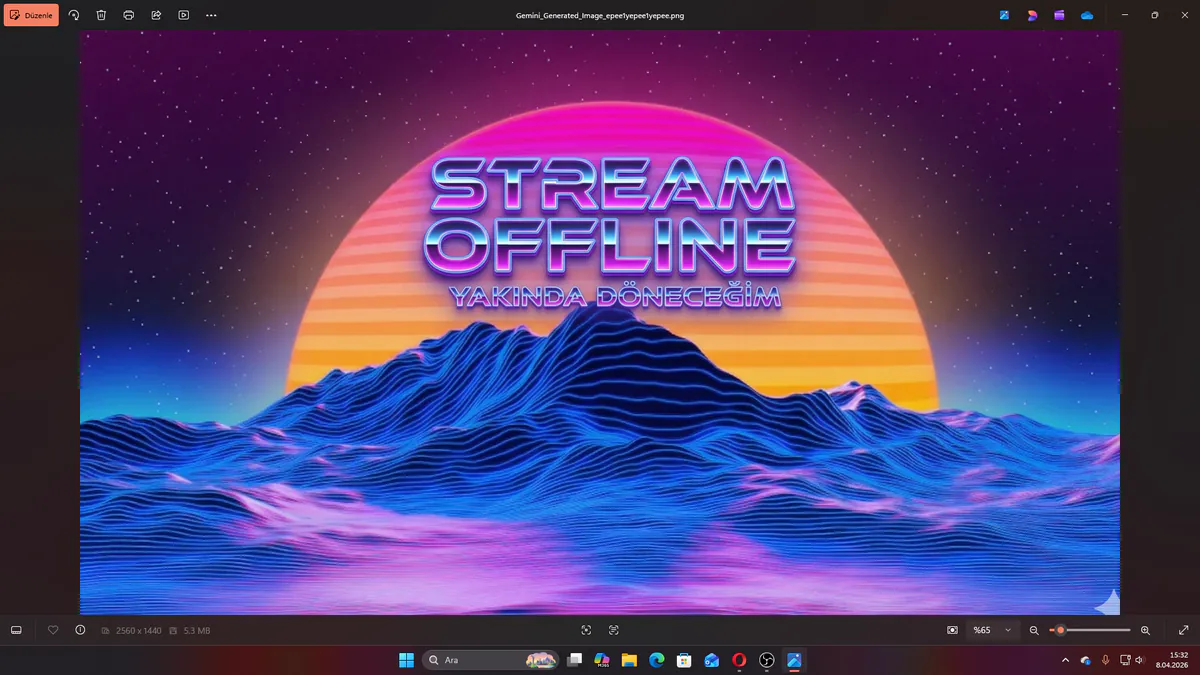Open the OneDrive cloud icon in title bar

pyautogui.click(x=1087, y=15)
